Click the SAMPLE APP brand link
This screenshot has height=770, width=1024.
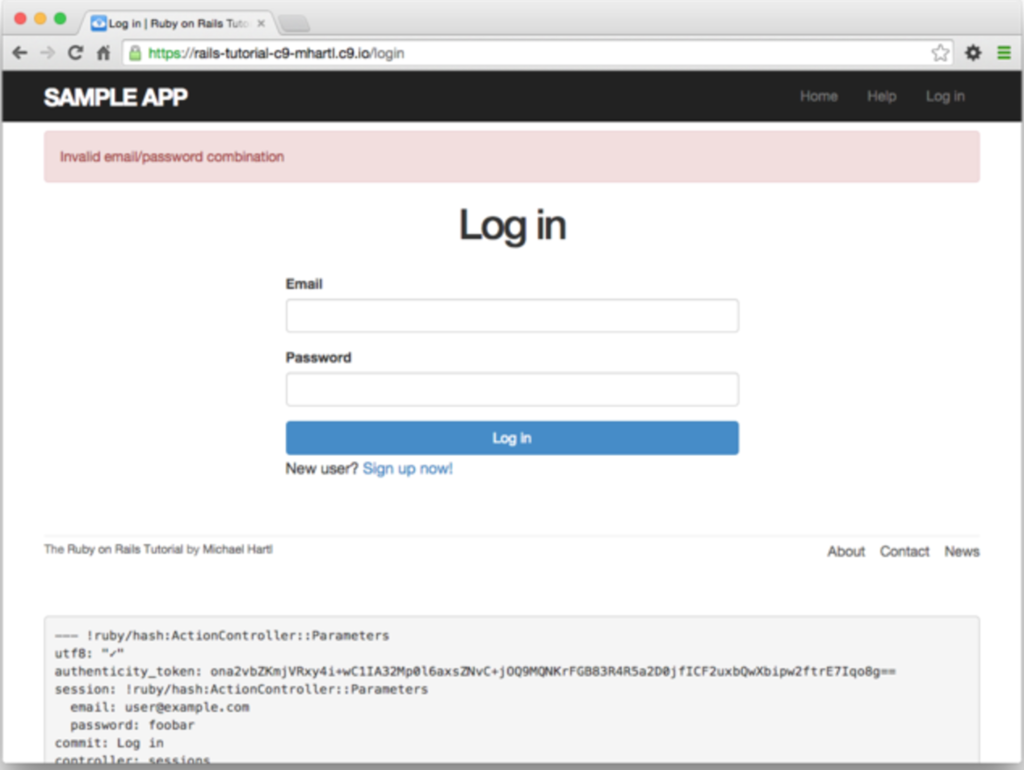115,96
